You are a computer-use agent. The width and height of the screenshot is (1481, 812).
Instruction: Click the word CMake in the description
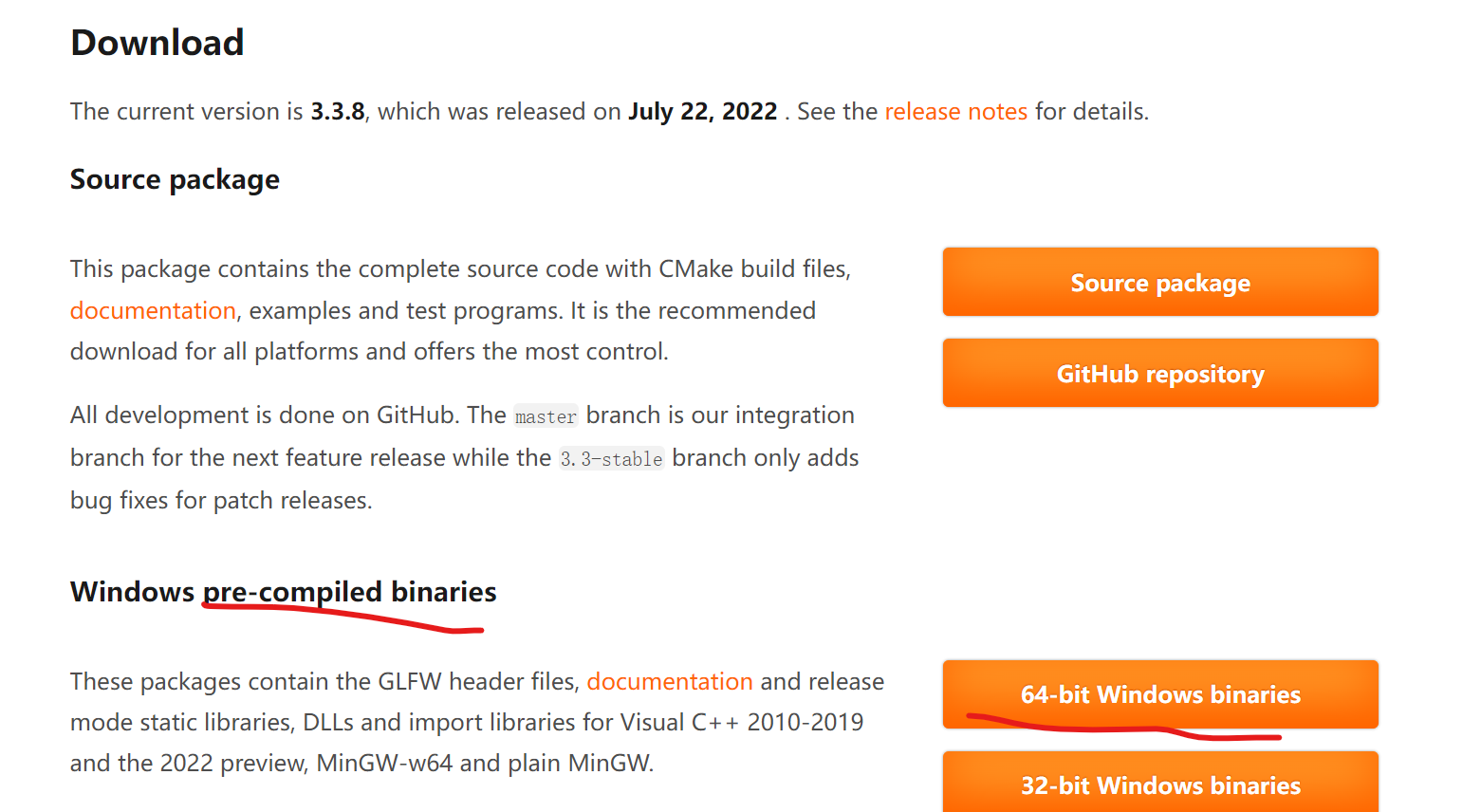(695, 269)
